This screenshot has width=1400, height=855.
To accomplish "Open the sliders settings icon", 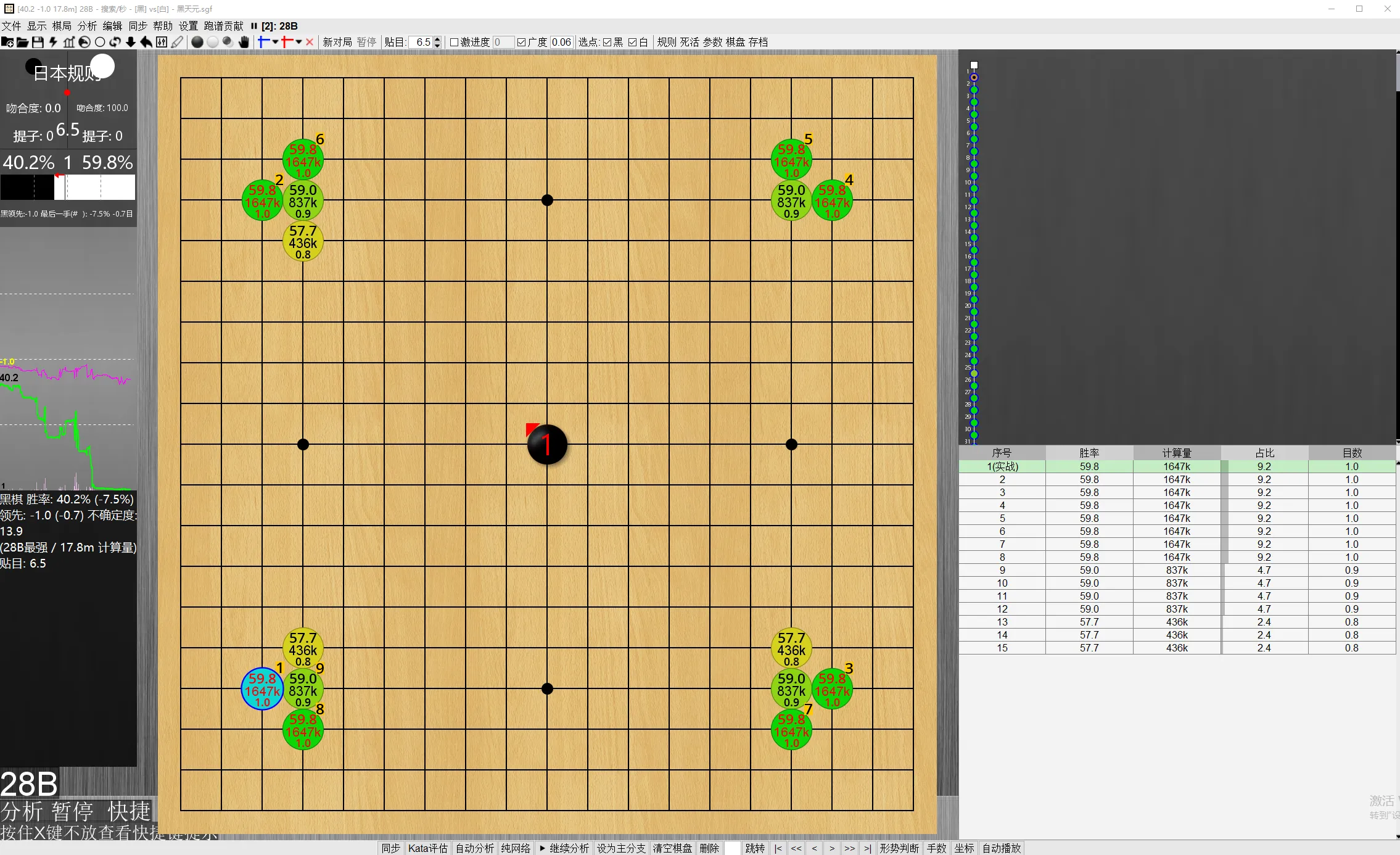I will (162, 42).
